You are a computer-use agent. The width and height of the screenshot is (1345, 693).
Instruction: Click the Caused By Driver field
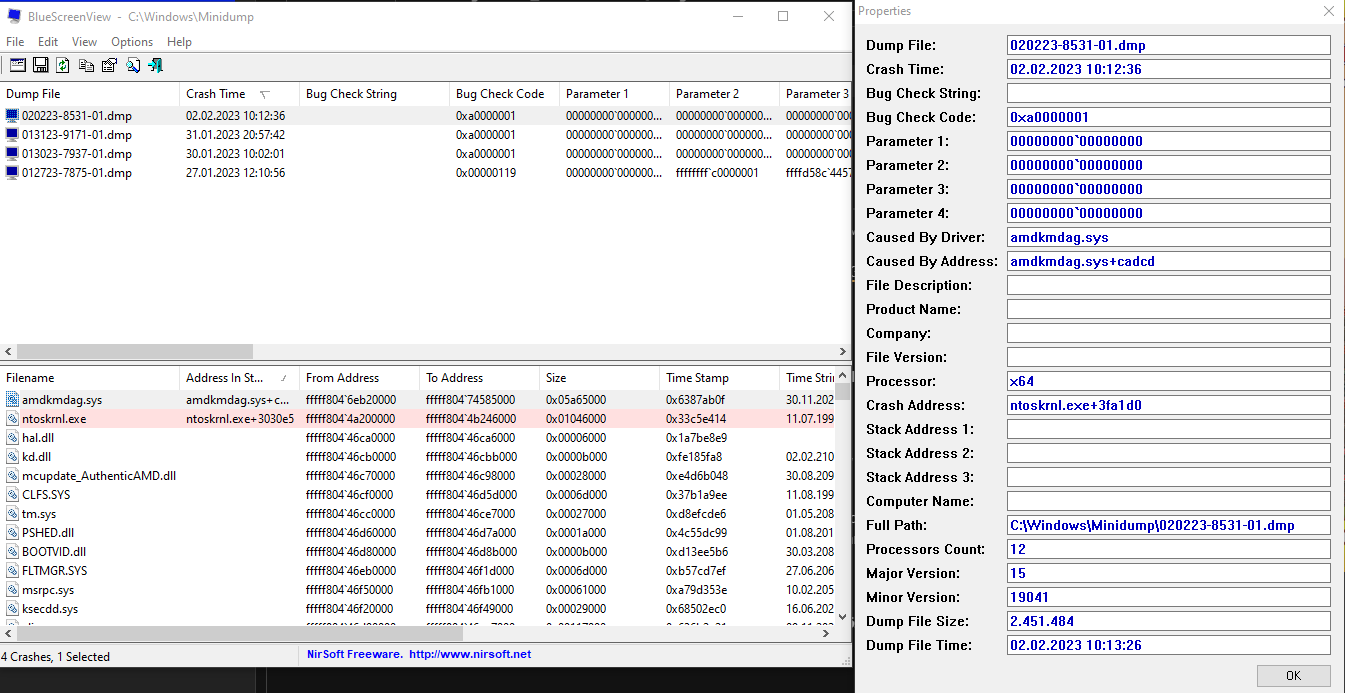[1169, 237]
